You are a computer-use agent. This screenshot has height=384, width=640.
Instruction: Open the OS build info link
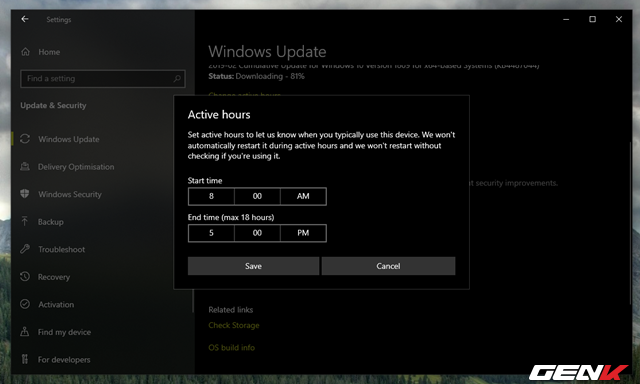click(x=231, y=348)
